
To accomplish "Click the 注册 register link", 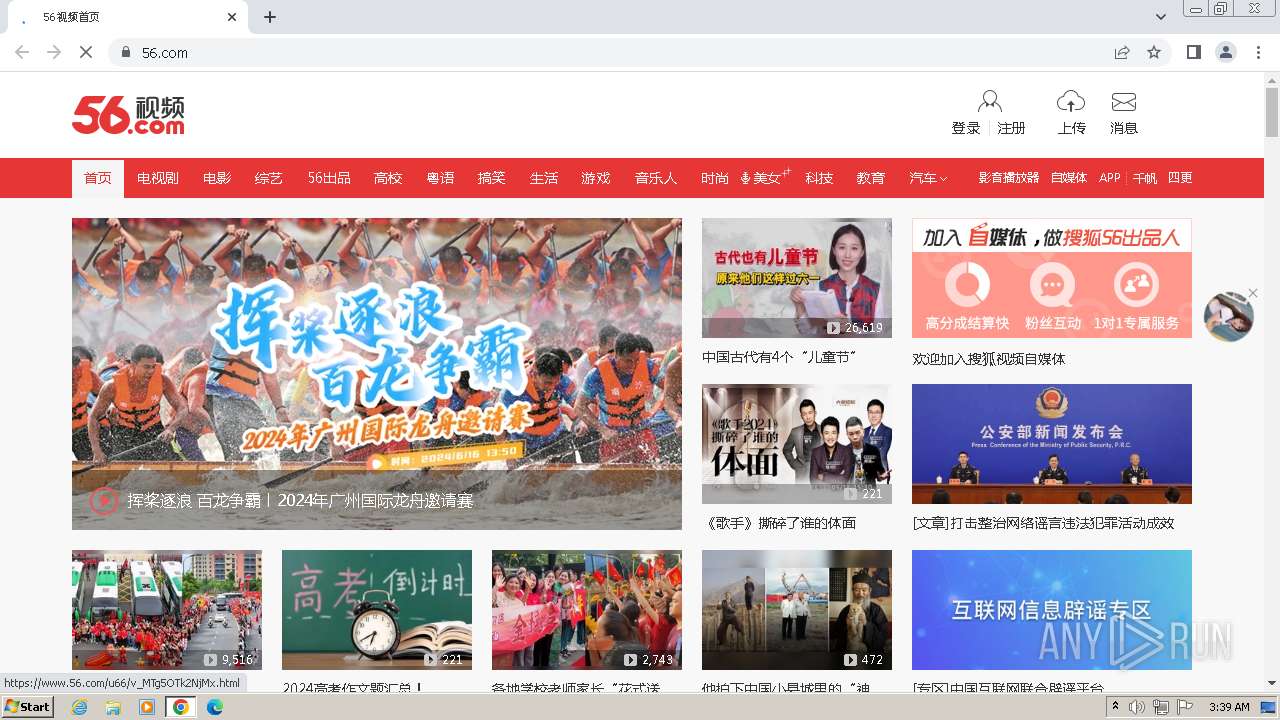I will click(x=1012, y=128).
